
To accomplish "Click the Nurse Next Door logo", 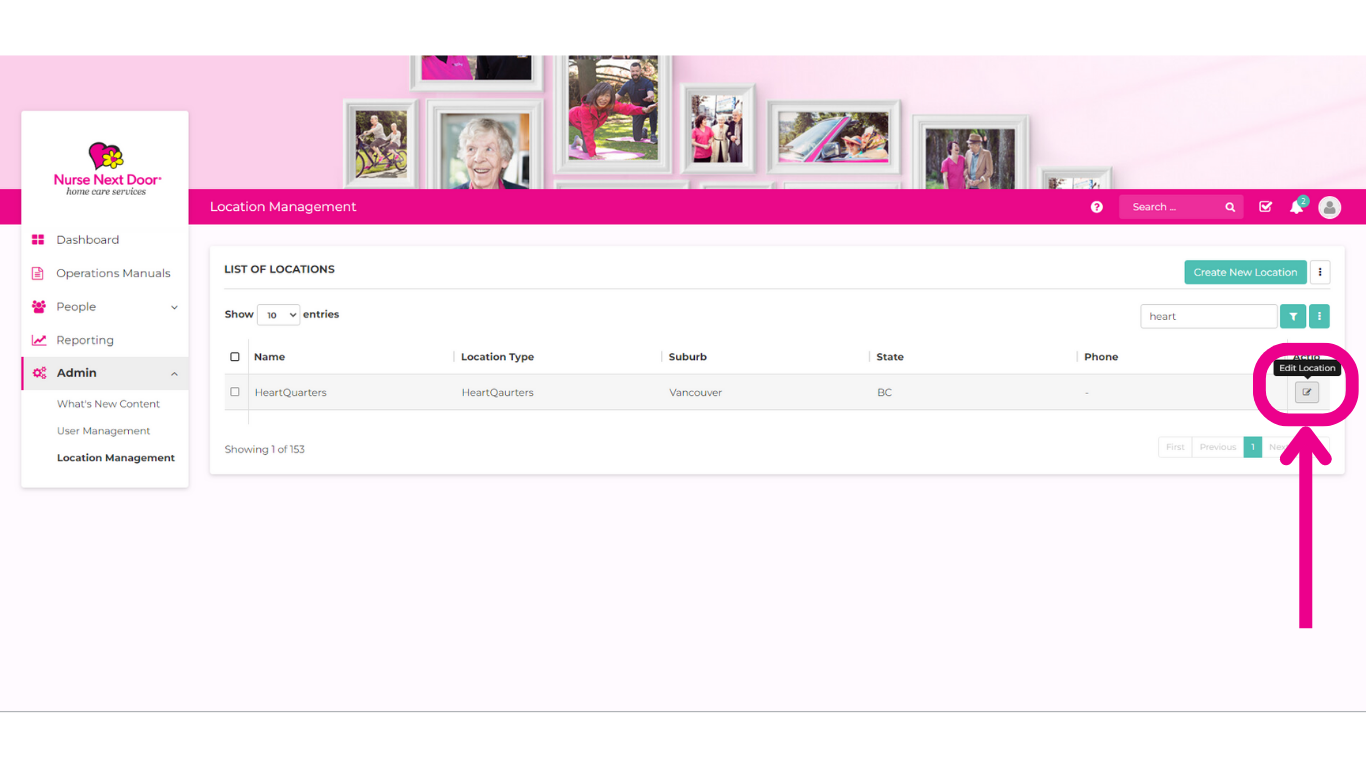I will point(107,169).
